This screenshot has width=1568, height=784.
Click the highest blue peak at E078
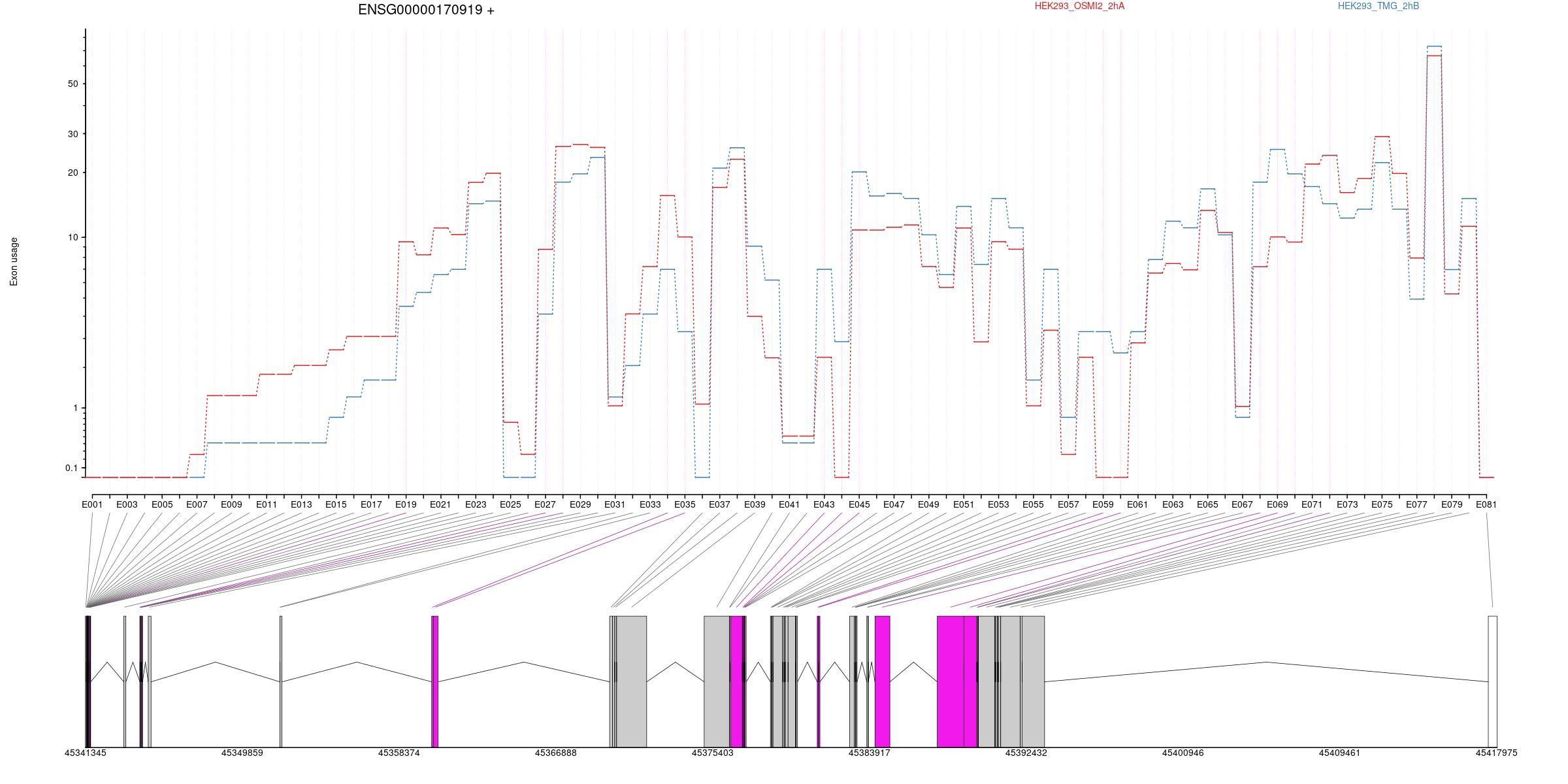click(1434, 46)
